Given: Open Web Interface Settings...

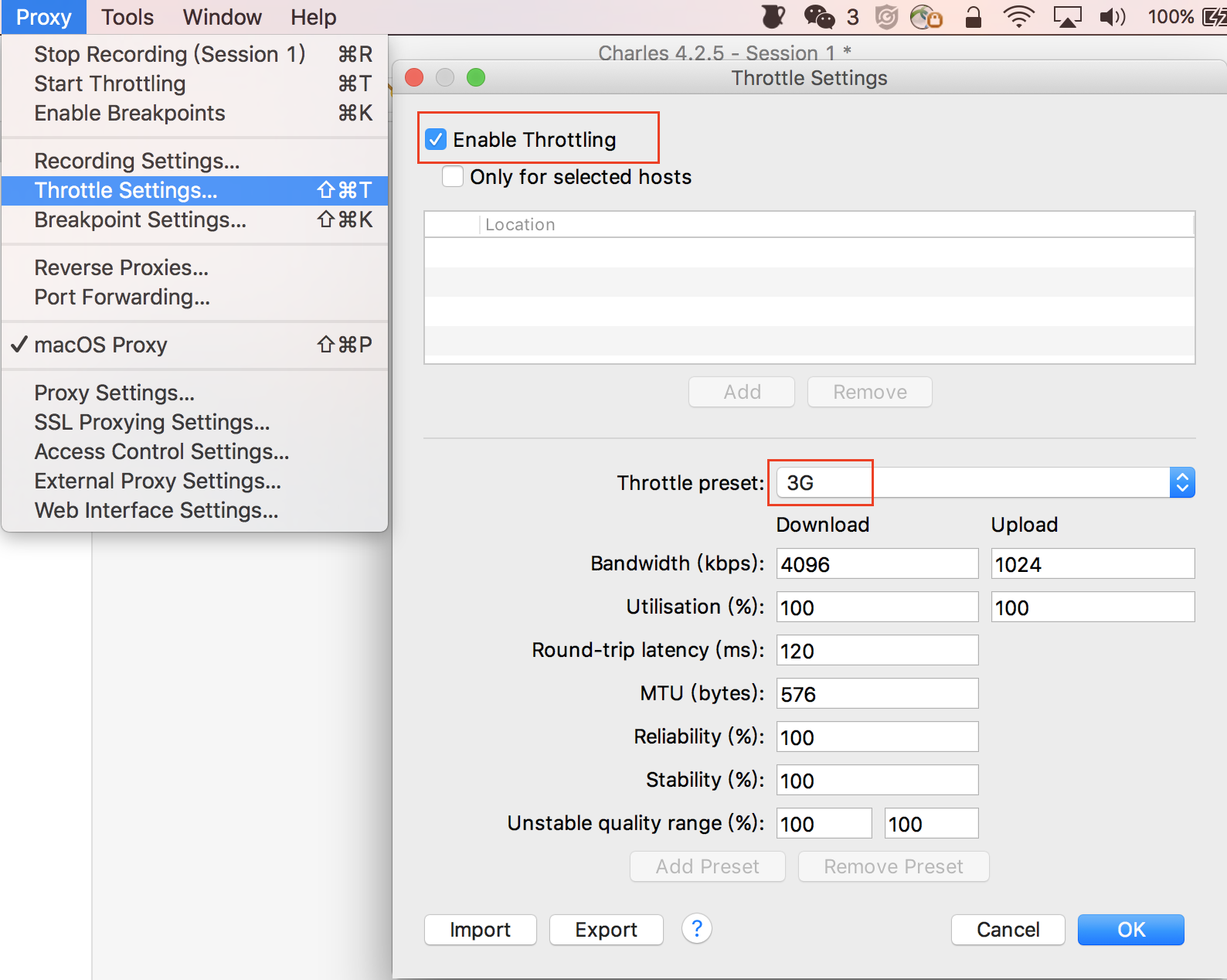Looking at the screenshot, I should tap(195, 510).
